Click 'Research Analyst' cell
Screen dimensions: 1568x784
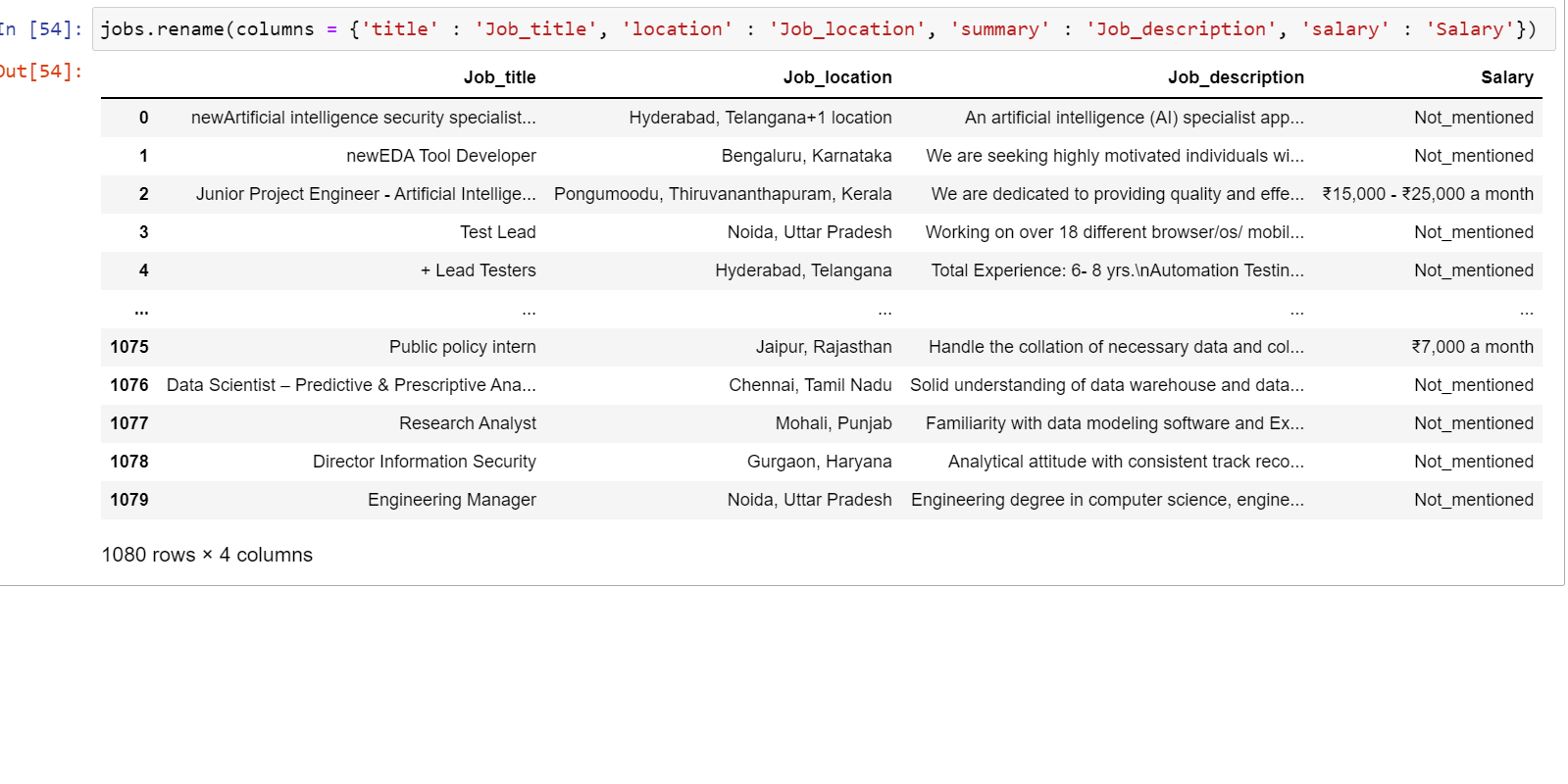[x=468, y=423]
